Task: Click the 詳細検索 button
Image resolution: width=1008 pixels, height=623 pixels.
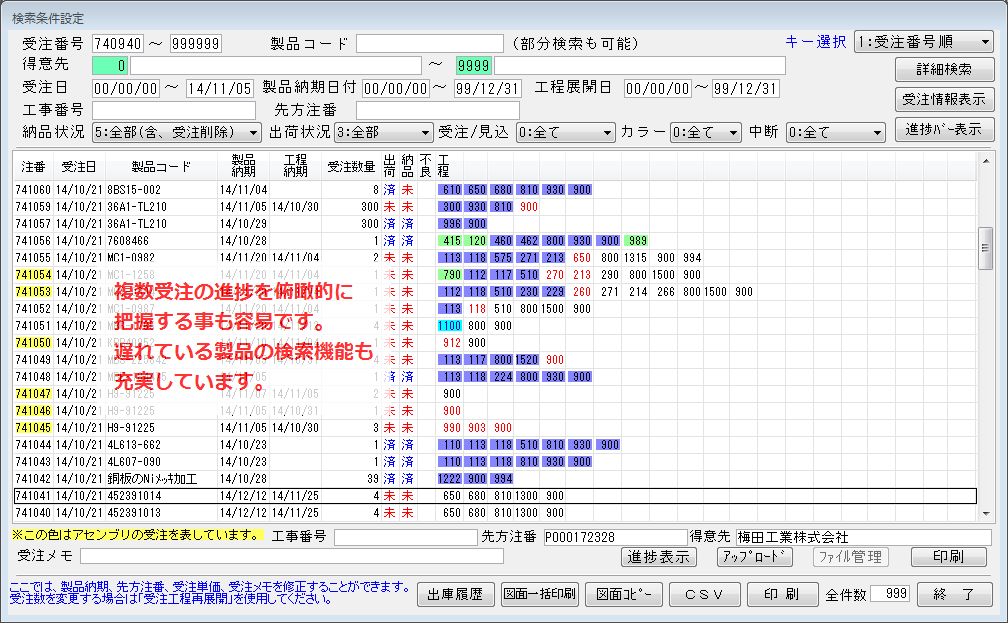Action: pos(944,70)
